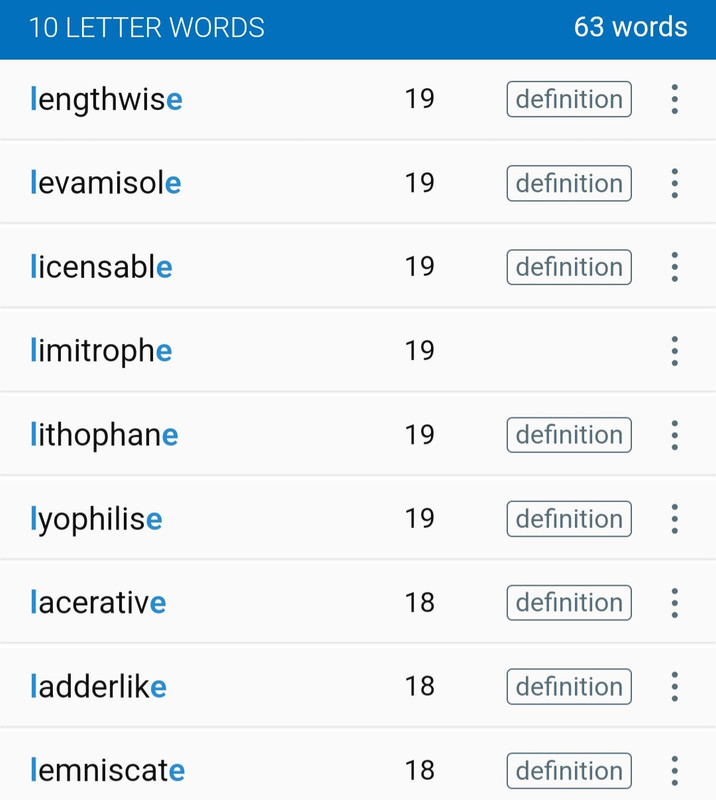Select the word lengthwise
This screenshot has height=800, width=716.
point(106,99)
